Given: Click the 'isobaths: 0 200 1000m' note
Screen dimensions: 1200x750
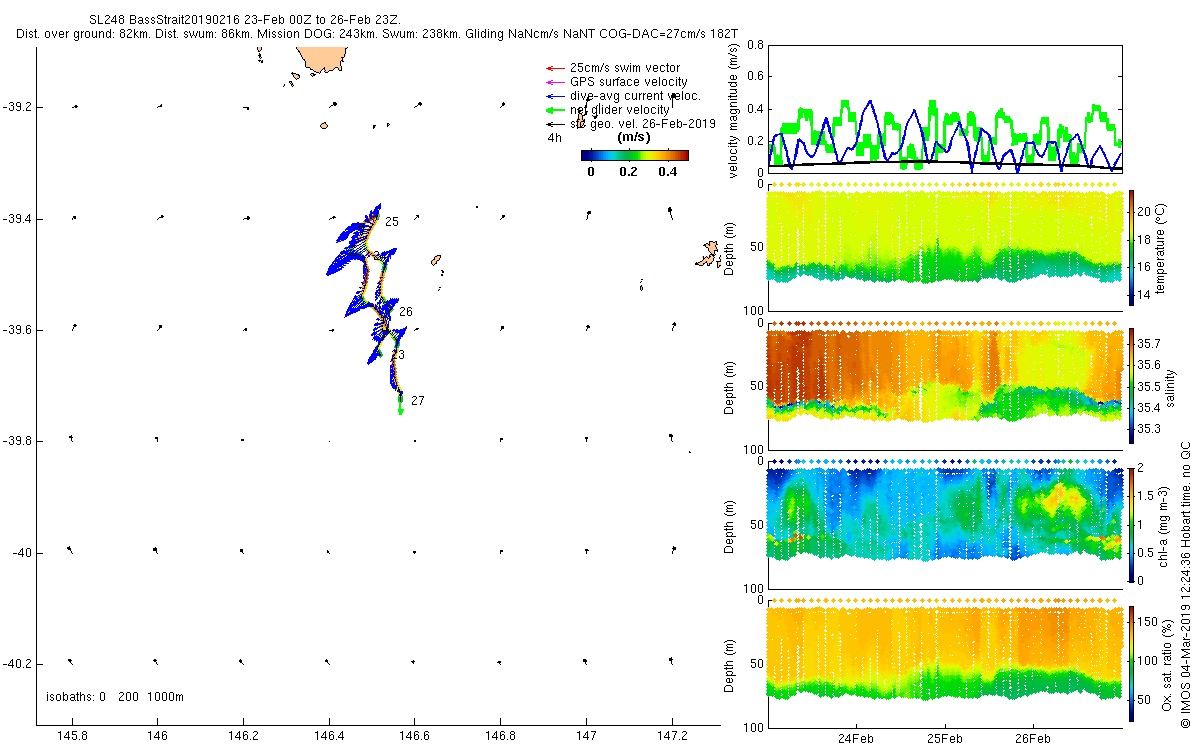Looking at the screenshot, I should 116,697.
